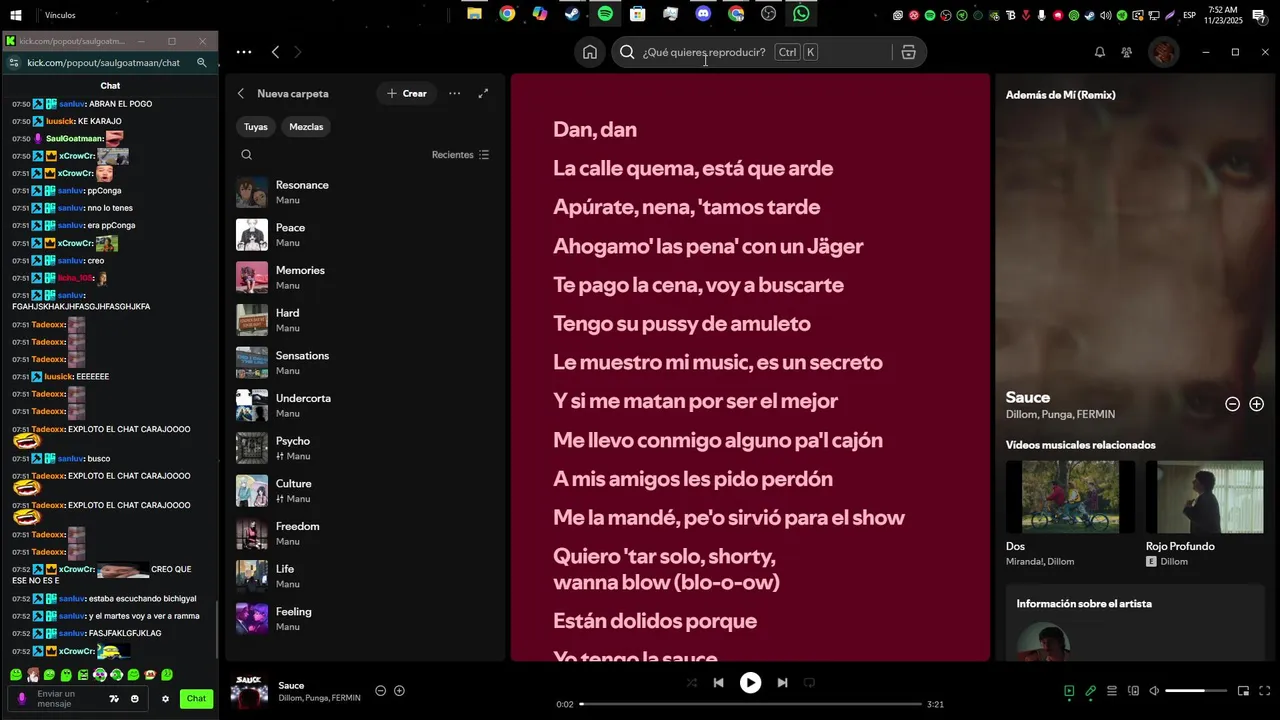Image resolution: width=1280 pixels, height=720 pixels.
Task: Click the lyric 'A mis amigos les pido perdón'
Action: coord(693,479)
